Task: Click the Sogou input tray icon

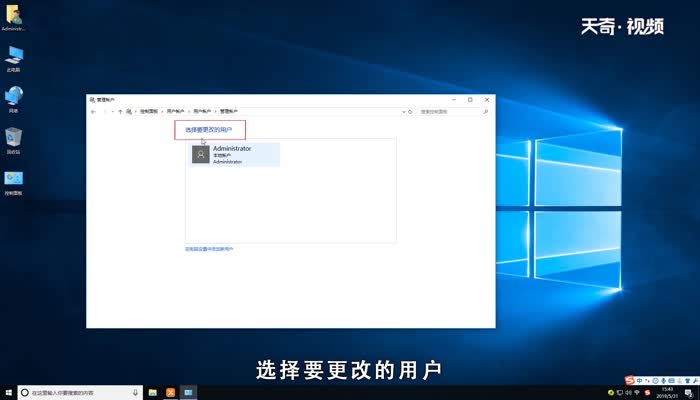Action: (x=648, y=393)
